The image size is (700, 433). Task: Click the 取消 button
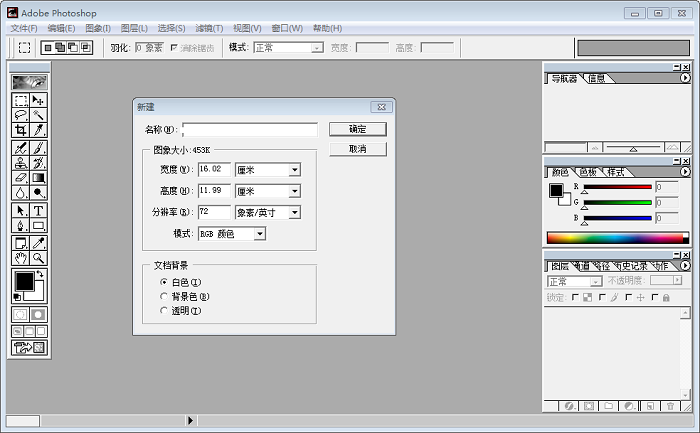pyautogui.click(x=357, y=149)
